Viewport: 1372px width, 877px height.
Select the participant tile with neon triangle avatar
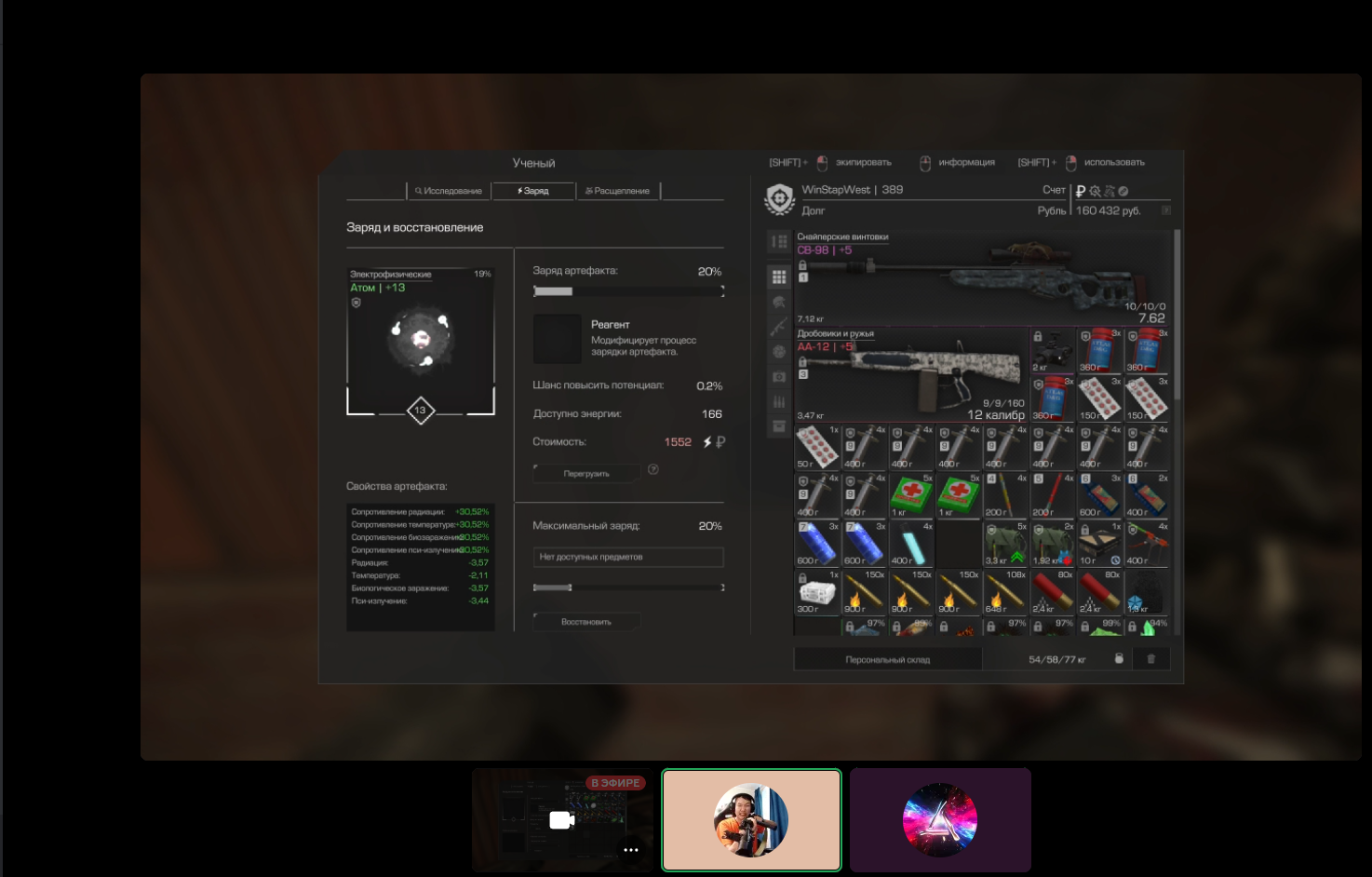click(x=940, y=819)
